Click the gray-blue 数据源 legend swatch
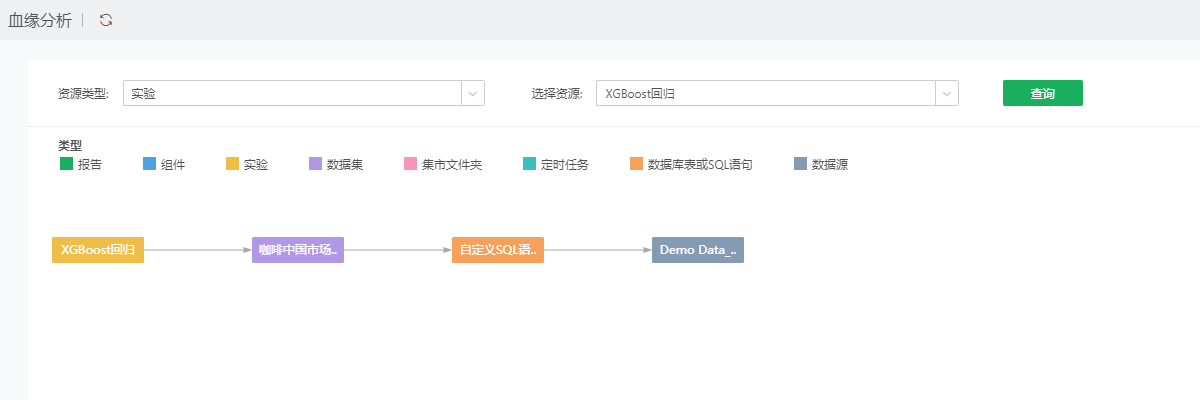Screen dimensions: 1200x400 click(800, 164)
